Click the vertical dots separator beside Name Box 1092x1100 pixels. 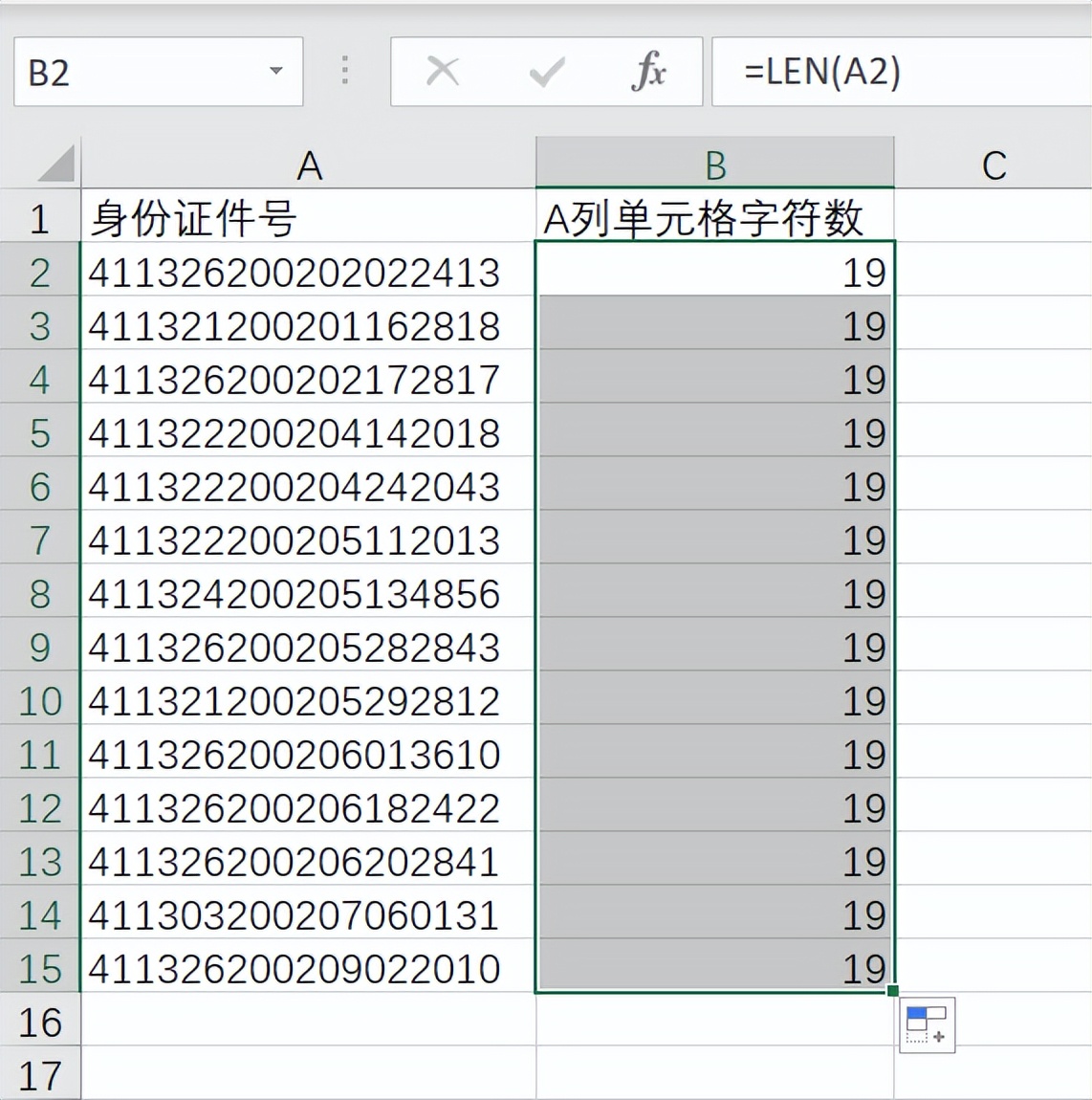(x=343, y=71)
